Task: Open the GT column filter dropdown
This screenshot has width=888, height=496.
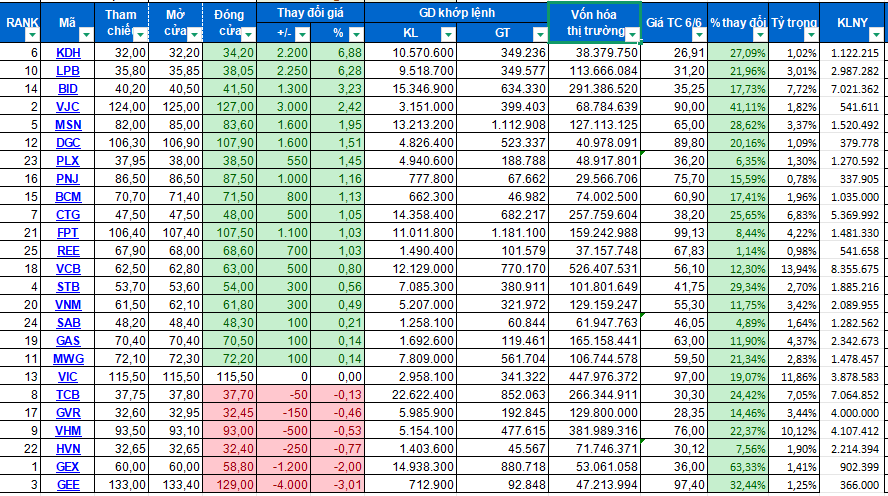Action: tap(540, 34)
